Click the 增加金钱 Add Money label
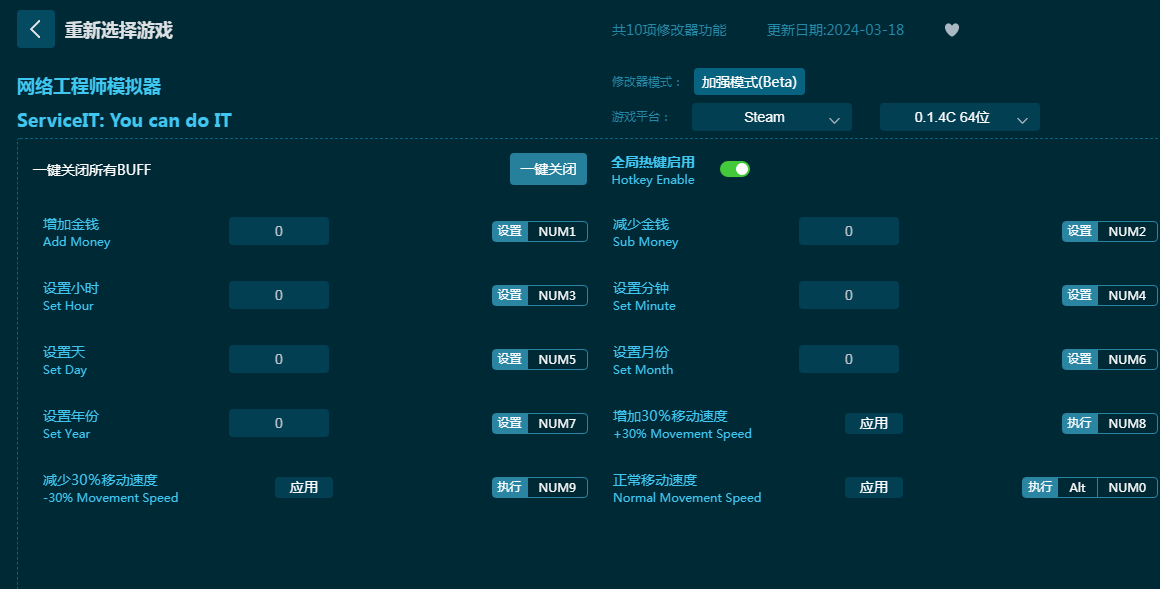Viewport: 1160px width, 589px height. 76,232
